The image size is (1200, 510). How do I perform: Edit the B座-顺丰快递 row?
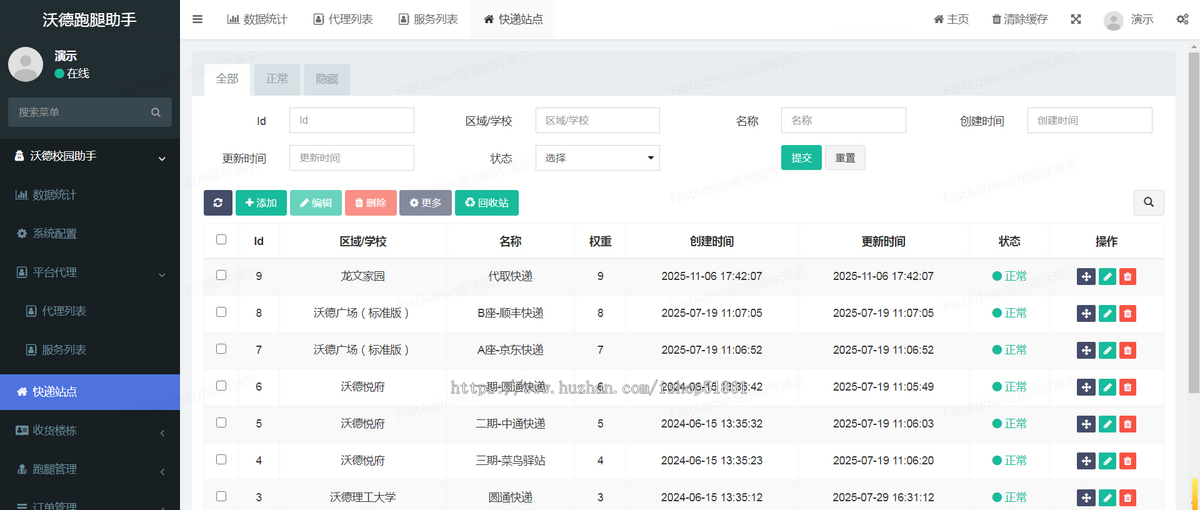[1107, 313]
